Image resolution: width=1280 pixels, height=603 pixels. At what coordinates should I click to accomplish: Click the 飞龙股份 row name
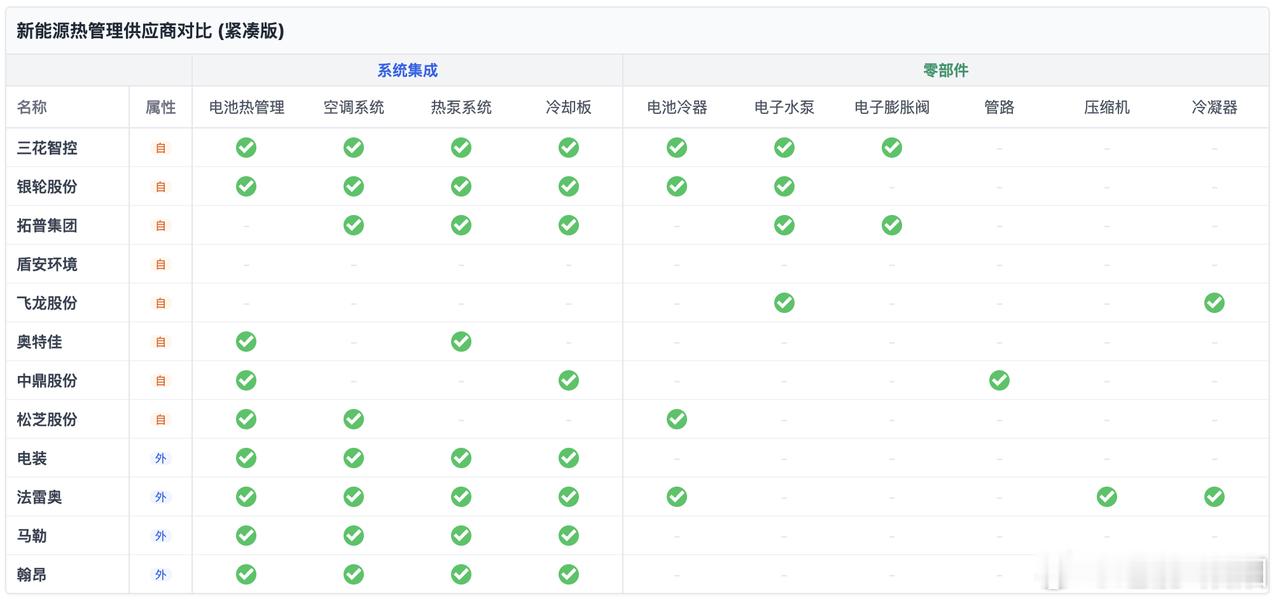[47, 303]
